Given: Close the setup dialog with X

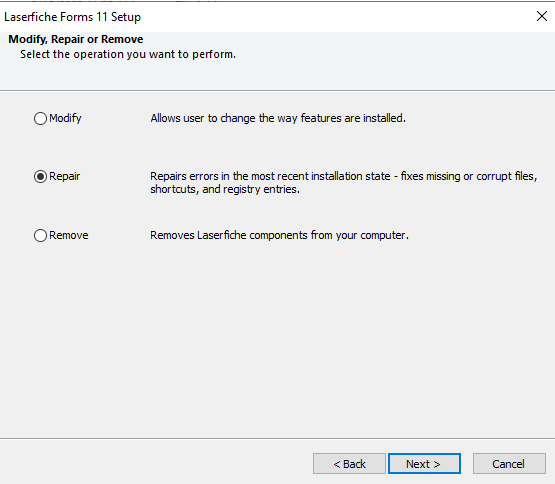Looking at the screenshot, I should point(542,16).
